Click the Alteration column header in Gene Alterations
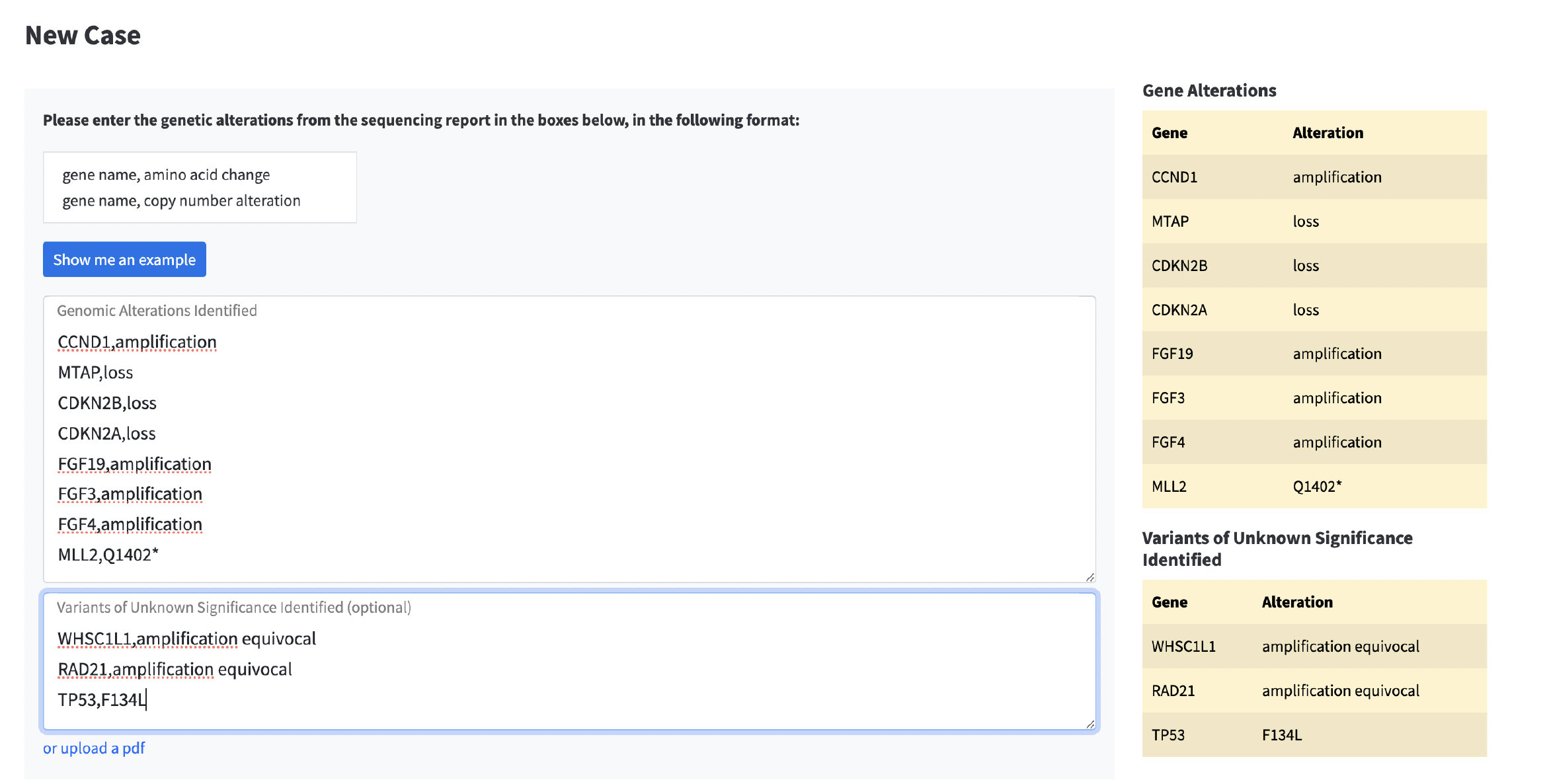 tap(1328, 133)
